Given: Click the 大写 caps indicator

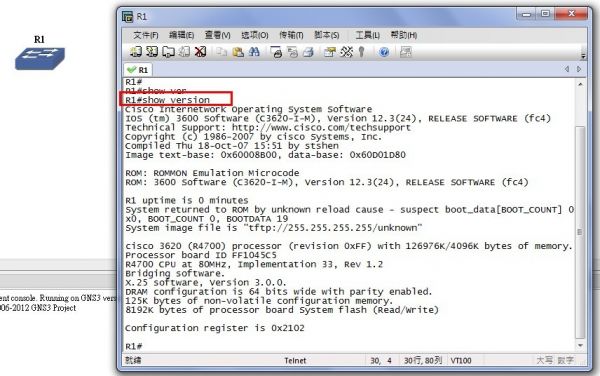Looking at the screenshot, I should (x=545, y=360).
